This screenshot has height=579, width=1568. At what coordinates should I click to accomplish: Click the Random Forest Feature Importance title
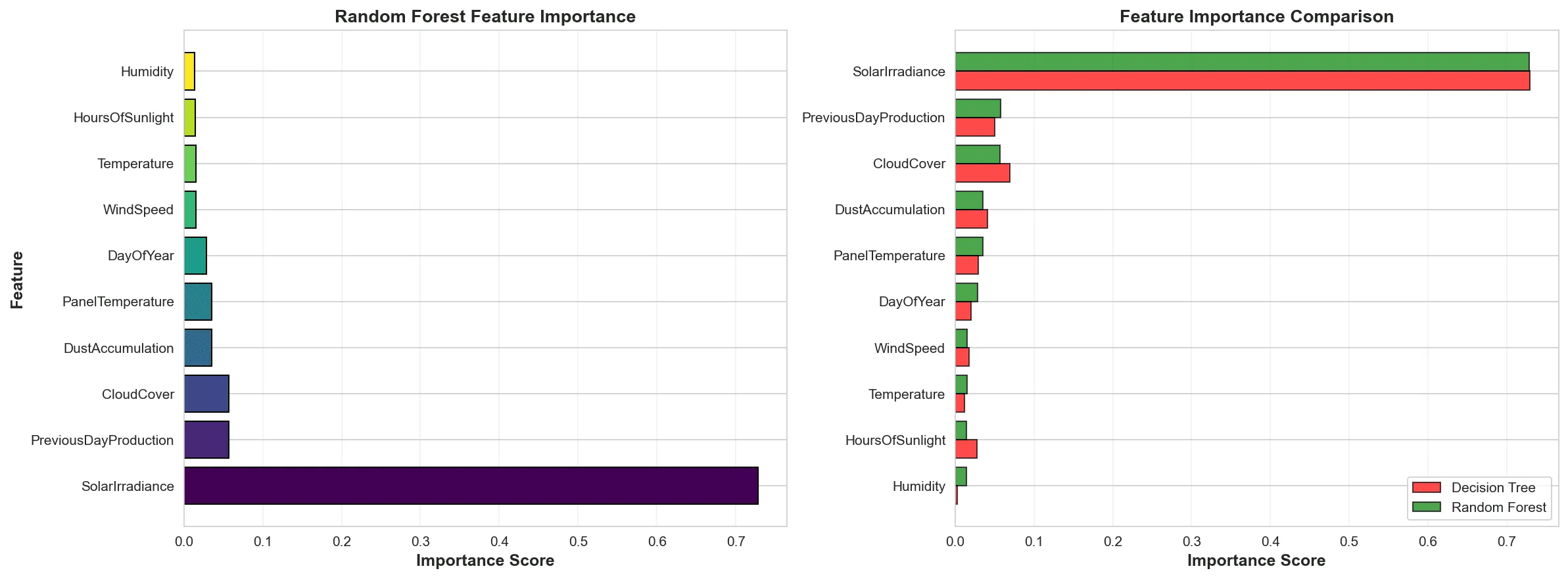pos(485,16)
